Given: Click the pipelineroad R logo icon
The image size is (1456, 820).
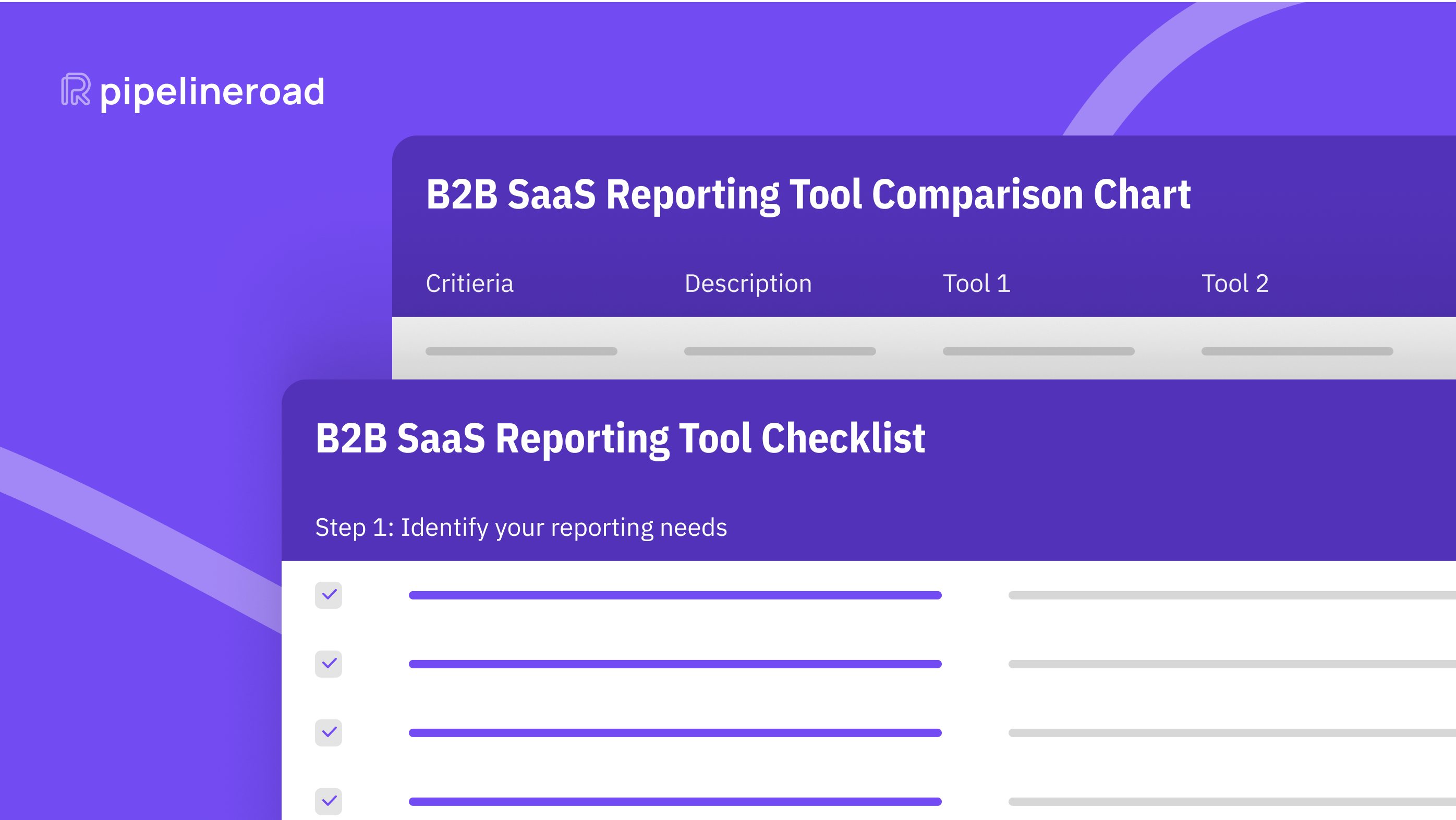Looking at the screenshot, I should coord(76,89).
